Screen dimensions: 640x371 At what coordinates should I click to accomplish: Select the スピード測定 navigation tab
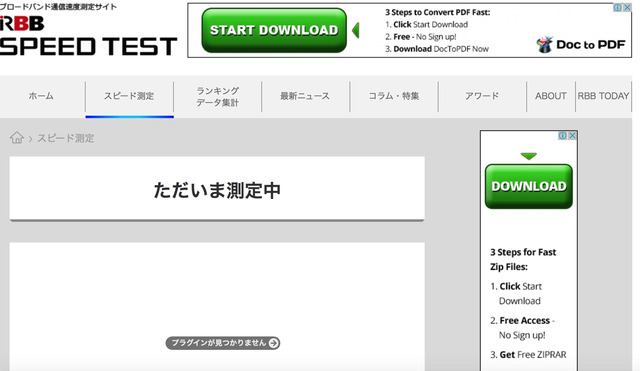[x=129, y=96]
